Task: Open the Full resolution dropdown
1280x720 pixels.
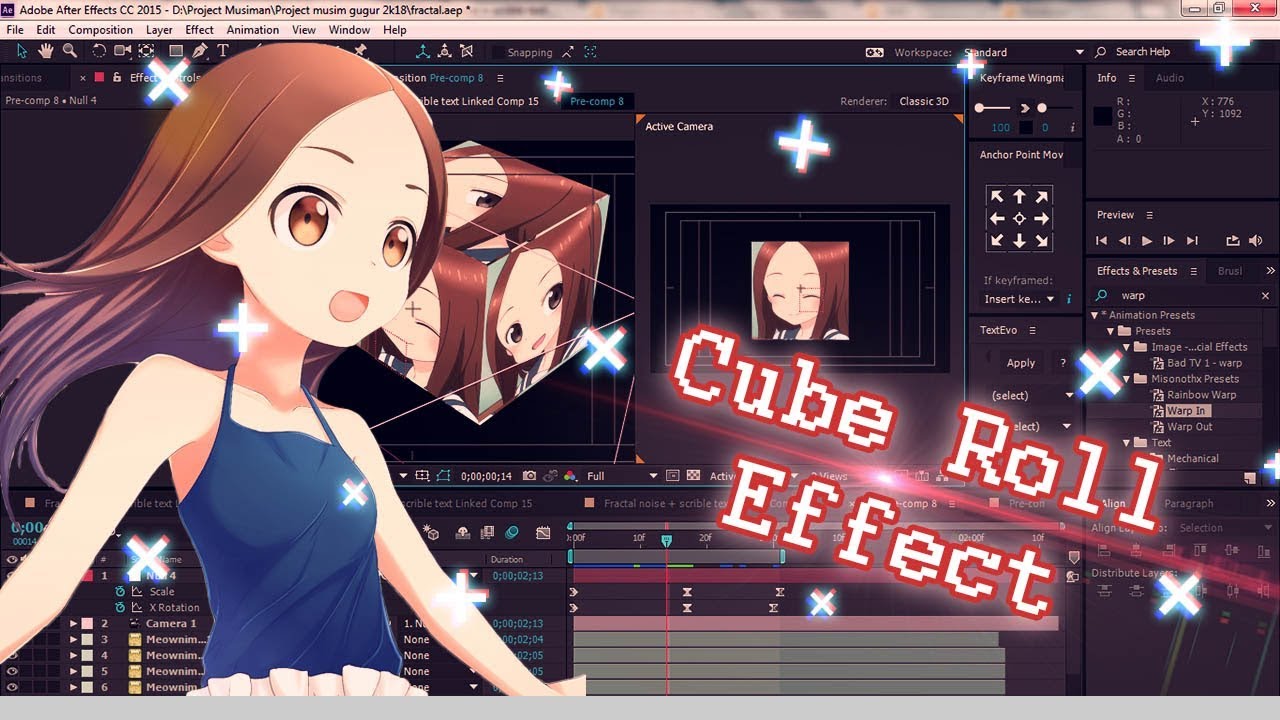Action: point(622,476)
